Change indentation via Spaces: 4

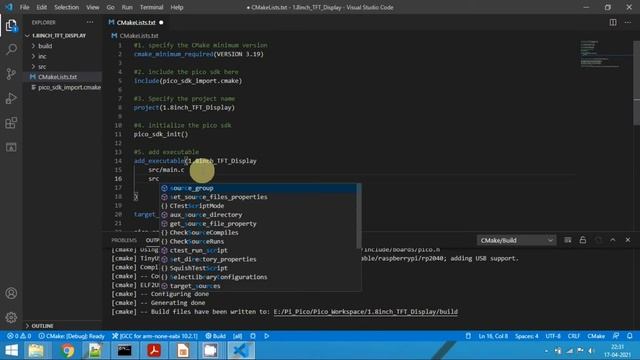point(527,336)
